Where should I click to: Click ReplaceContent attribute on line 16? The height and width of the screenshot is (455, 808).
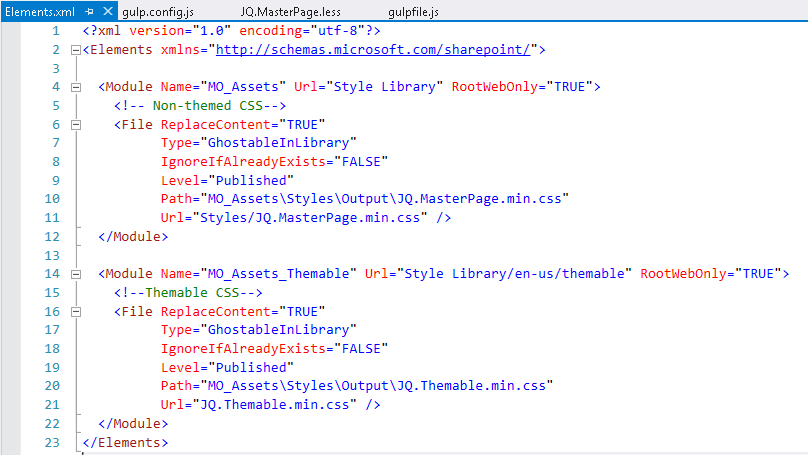(x=215, y=312)
